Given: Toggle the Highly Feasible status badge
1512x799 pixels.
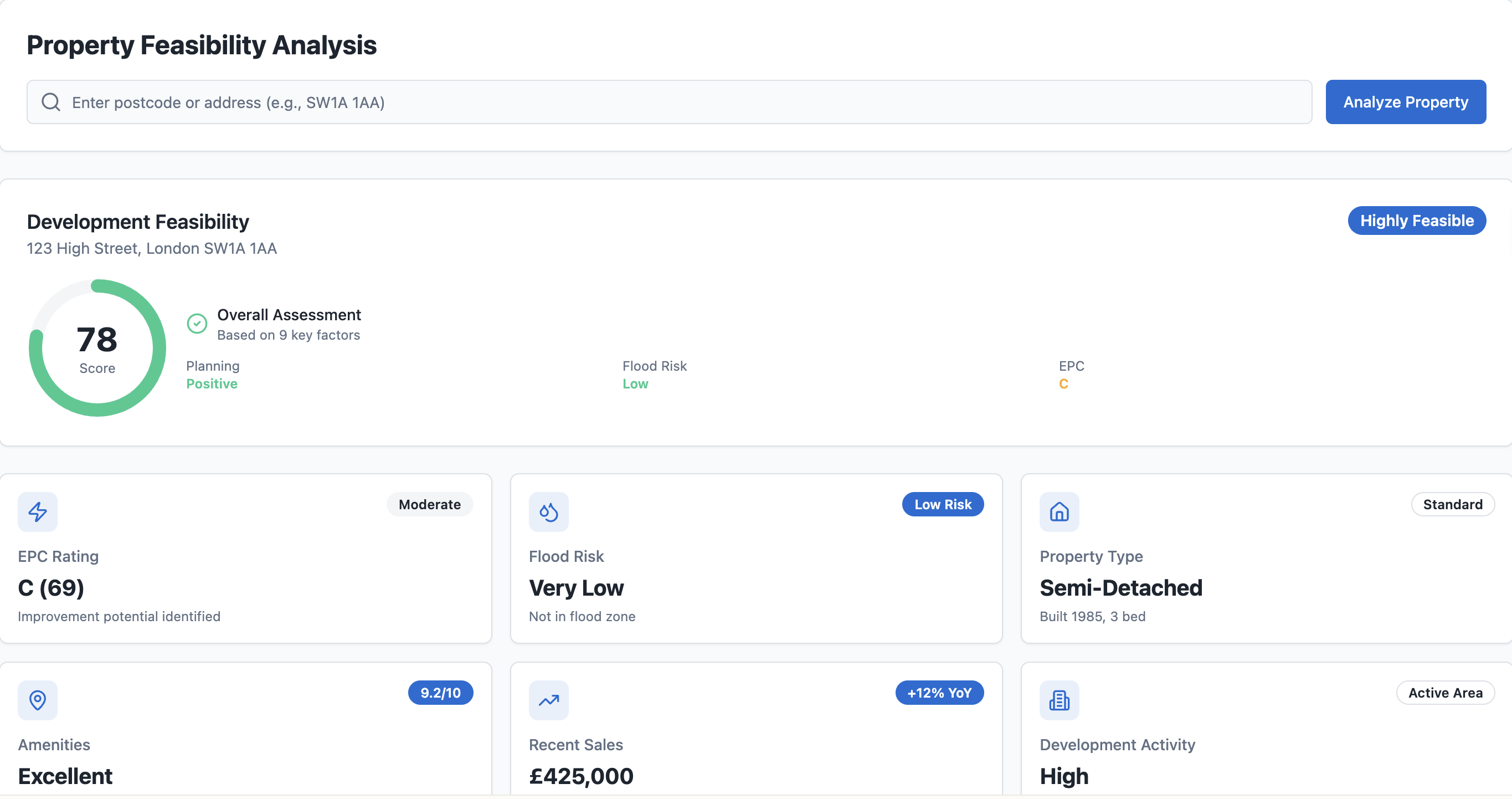Looking at the screenshot, I should coord(1417,221).
